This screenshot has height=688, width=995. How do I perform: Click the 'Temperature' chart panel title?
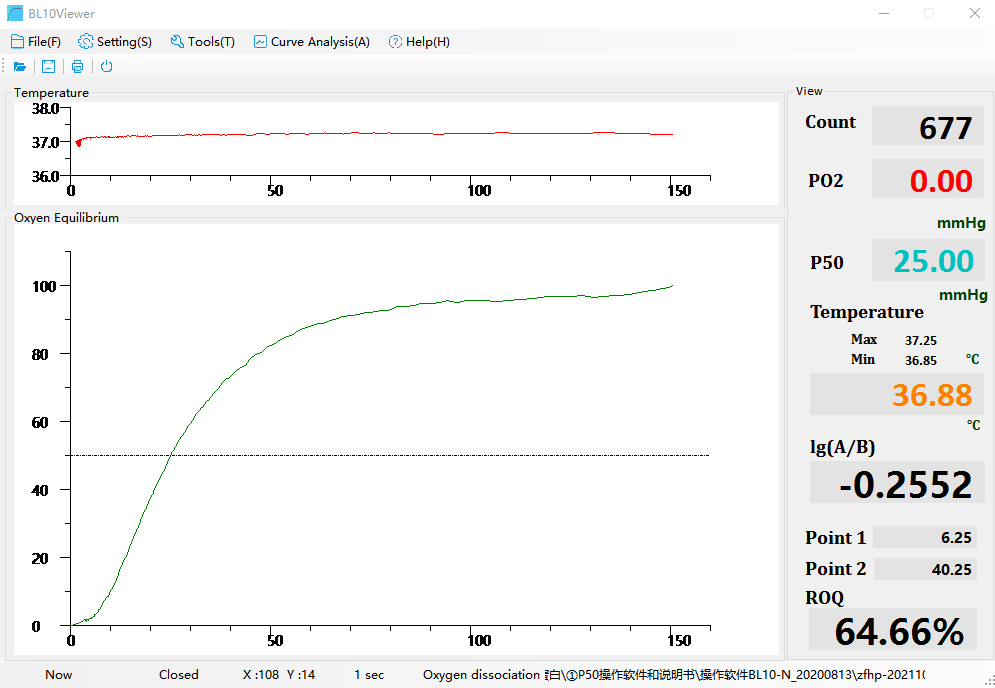point(51,93)
